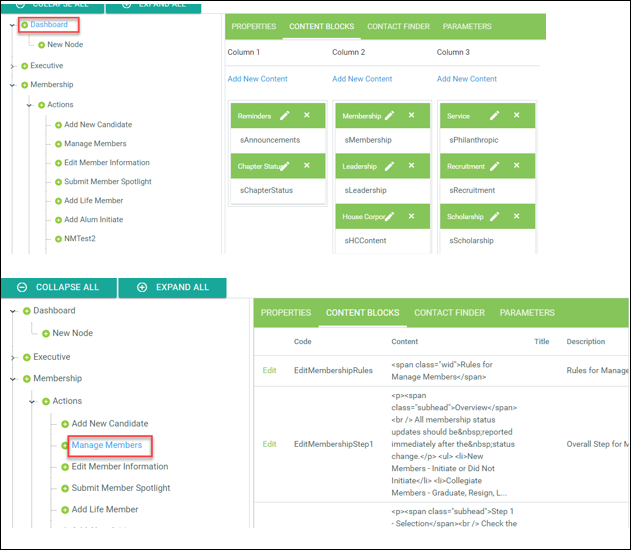
Task: Click pencil icon on Chapter Status block
Action: (x=285, y=166)
